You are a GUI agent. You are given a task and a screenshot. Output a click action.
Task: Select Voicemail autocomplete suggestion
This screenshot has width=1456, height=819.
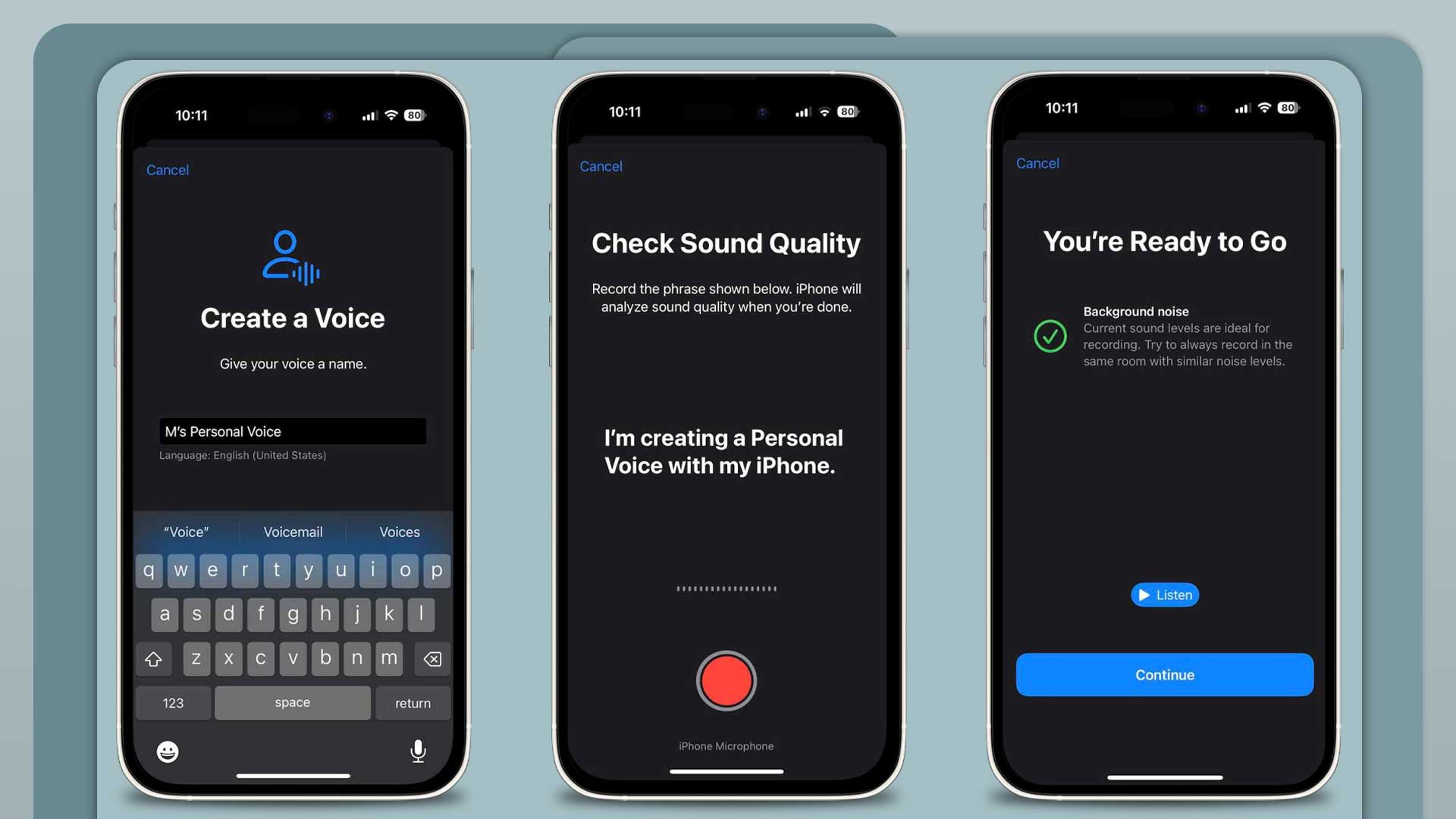click(292, 531)
